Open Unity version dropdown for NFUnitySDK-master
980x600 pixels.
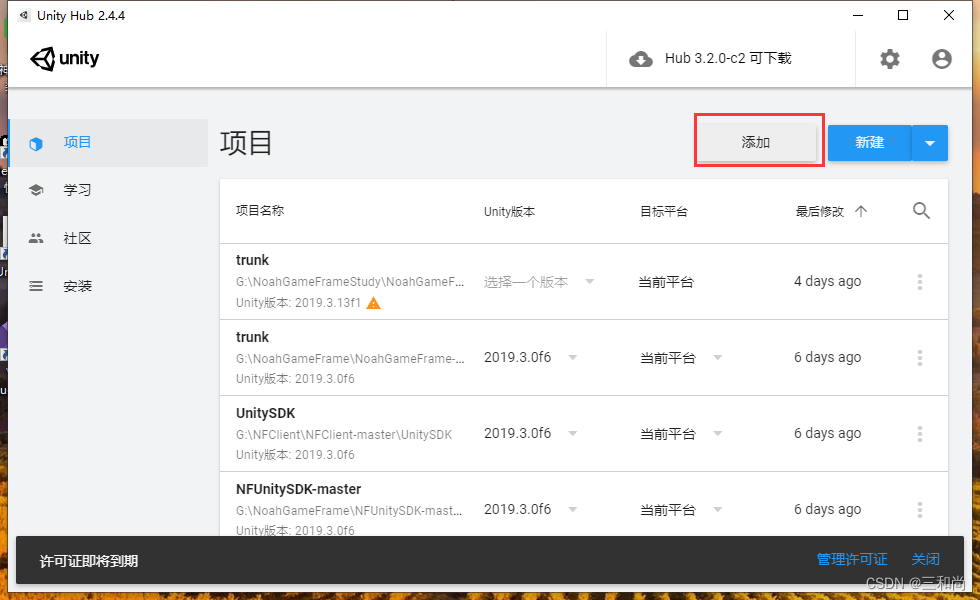click(x=530, y=510)
